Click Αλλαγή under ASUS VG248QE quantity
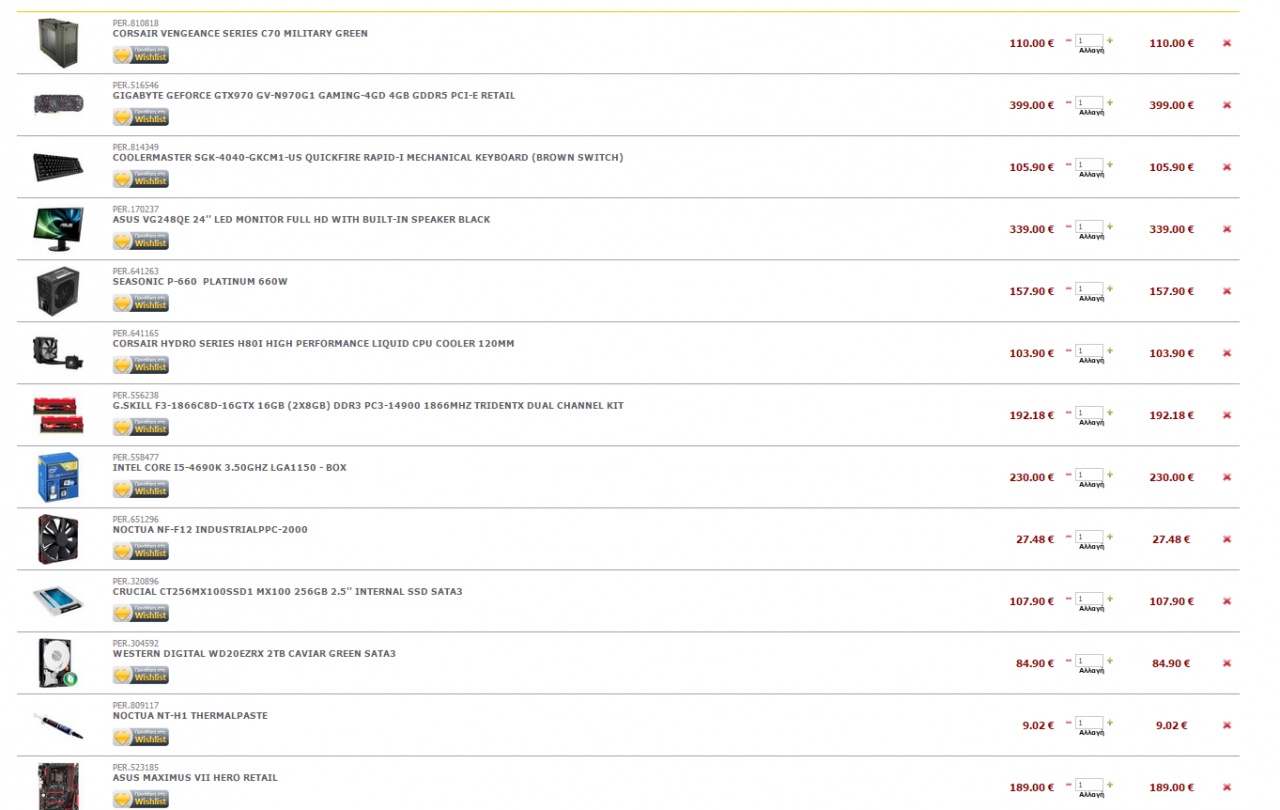 pyautogui.click(x=1091, y=236)
